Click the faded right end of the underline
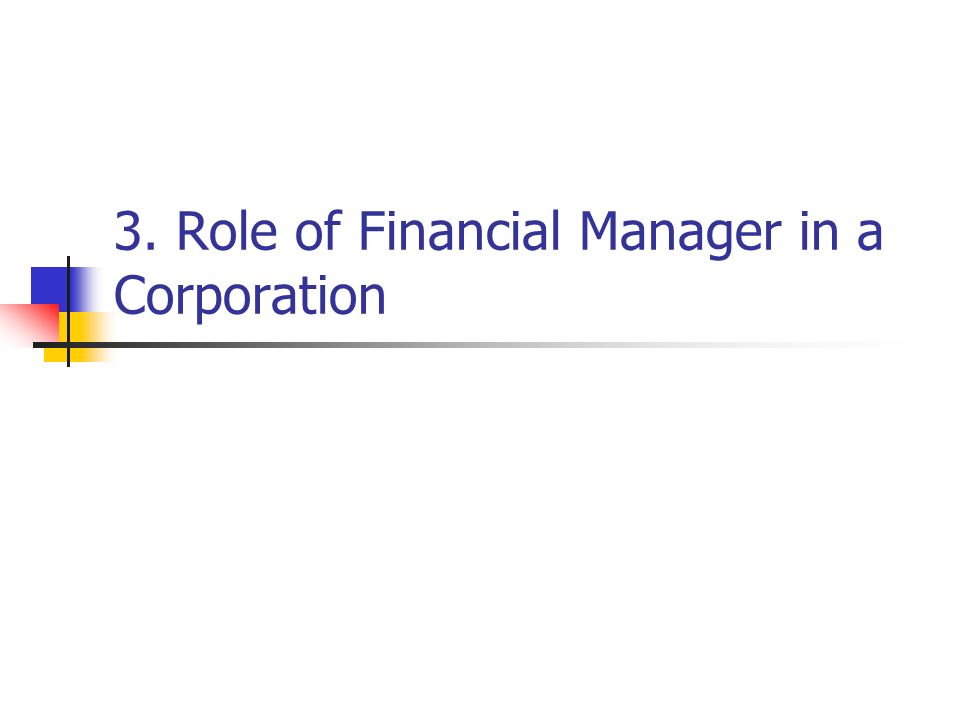The height and width of the screenshot is (720, 960). tap(857, 345)
